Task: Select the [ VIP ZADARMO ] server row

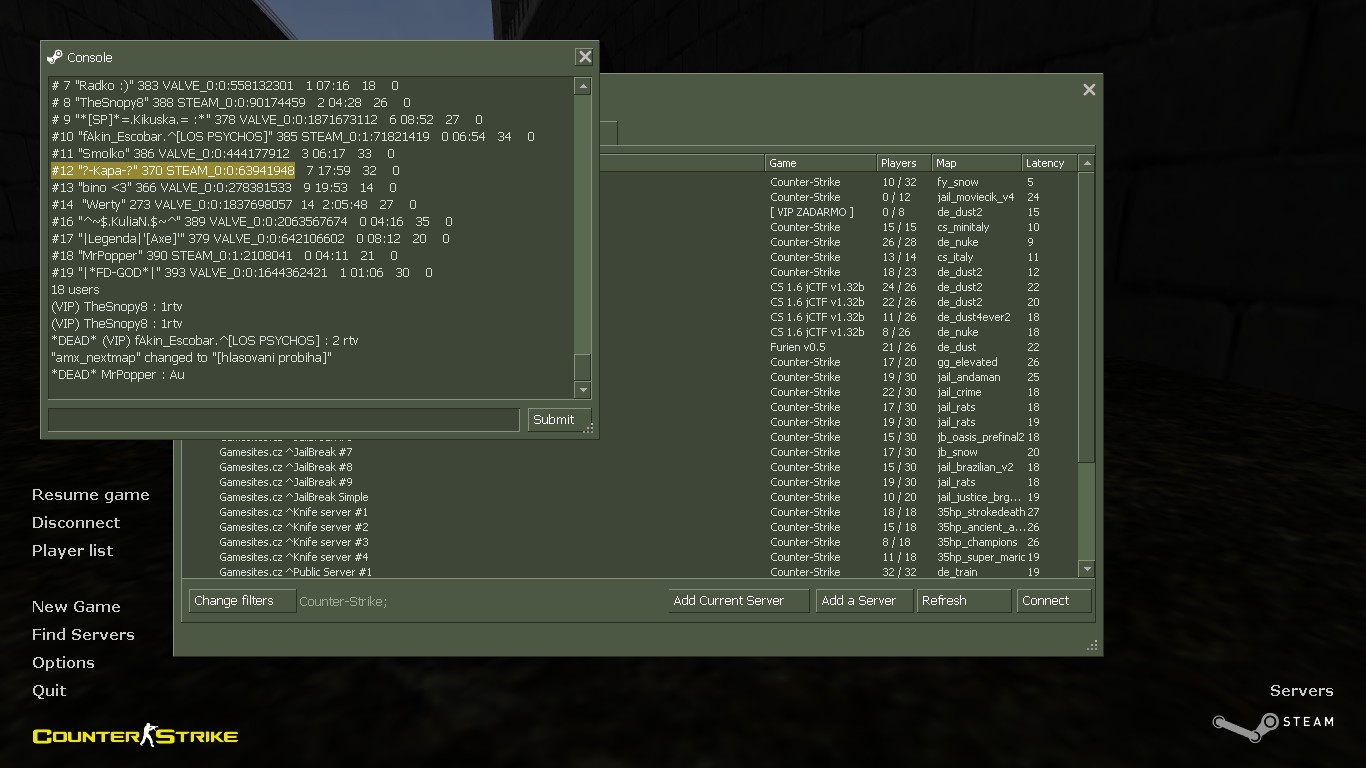Action: coord(838,212)
